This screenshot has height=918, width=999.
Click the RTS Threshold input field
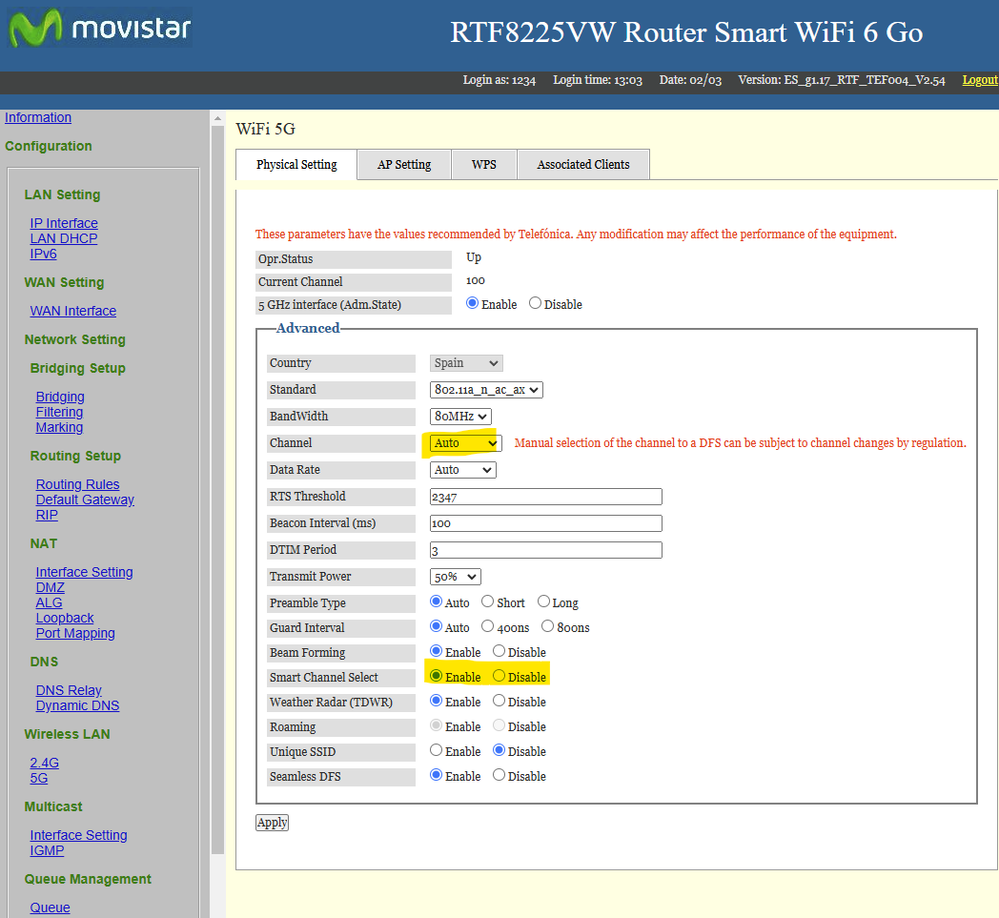click(546, 497)
